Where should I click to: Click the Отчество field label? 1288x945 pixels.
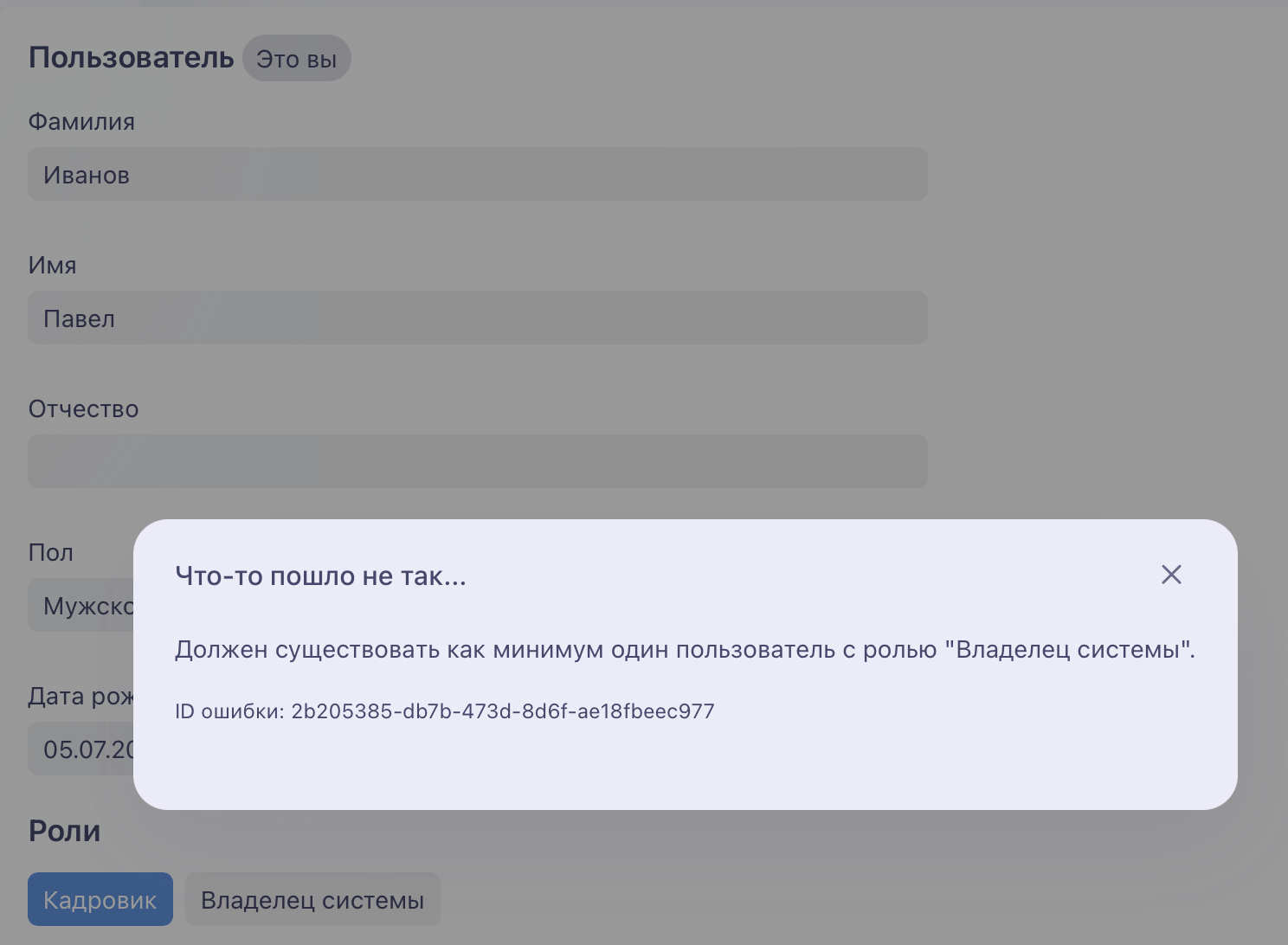click(84, 409)
